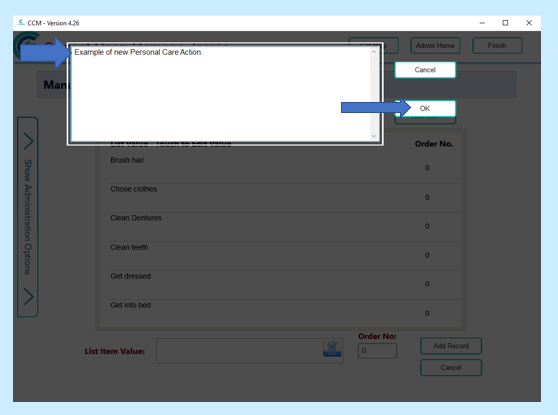
Task: Open the Admin Home page
Action: (435, 46)
